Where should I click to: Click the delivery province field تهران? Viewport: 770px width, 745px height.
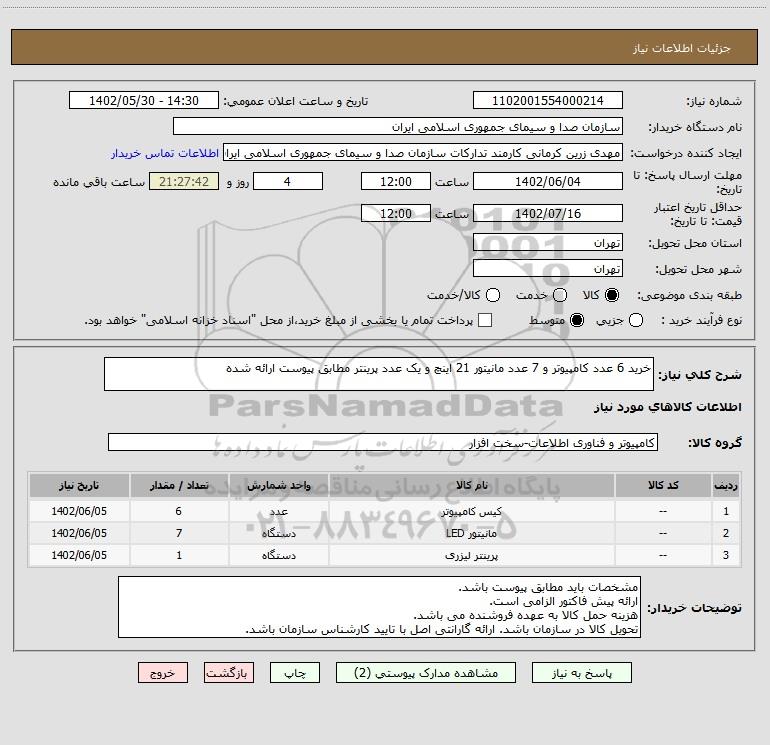point(548,242)
